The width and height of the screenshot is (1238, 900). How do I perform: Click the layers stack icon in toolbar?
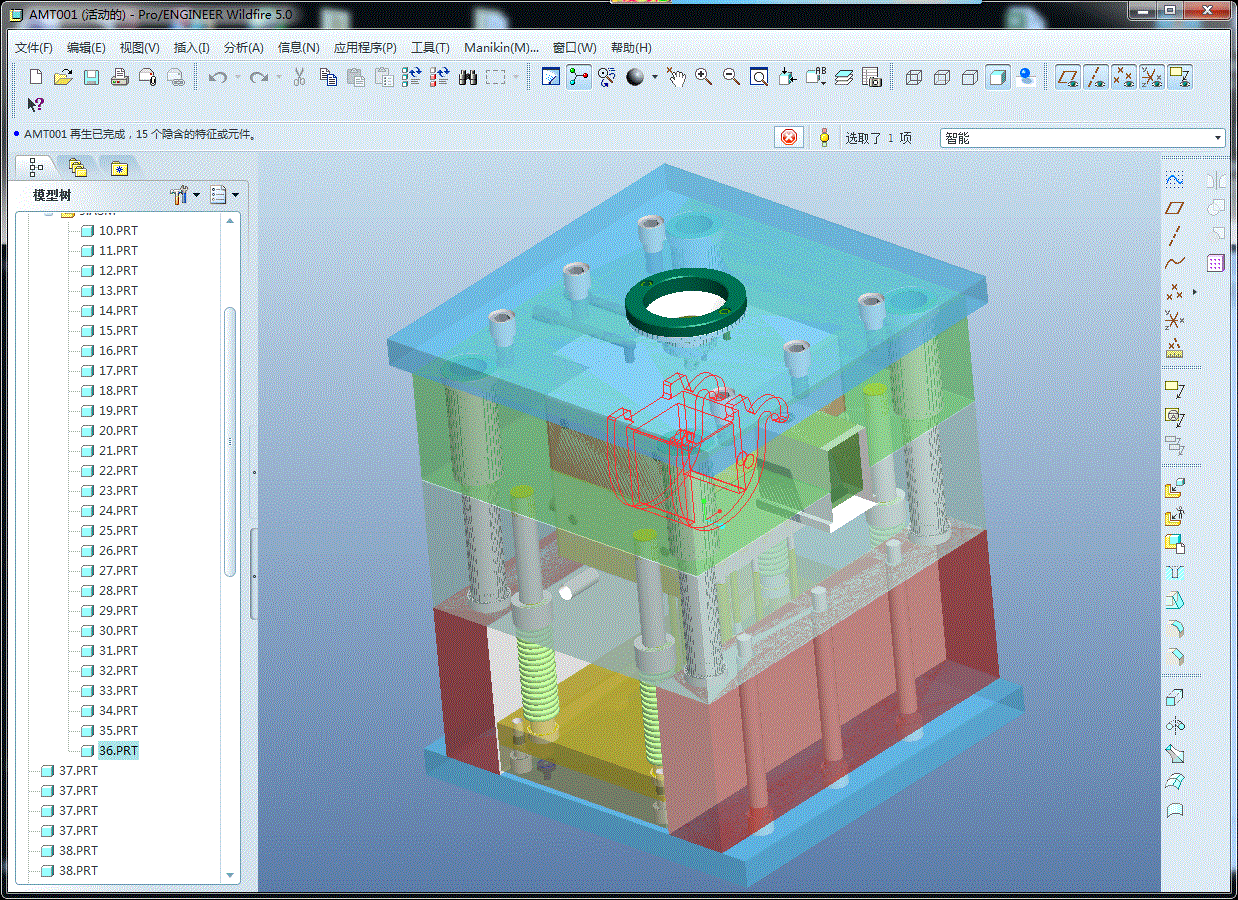[x=843, y=77]
